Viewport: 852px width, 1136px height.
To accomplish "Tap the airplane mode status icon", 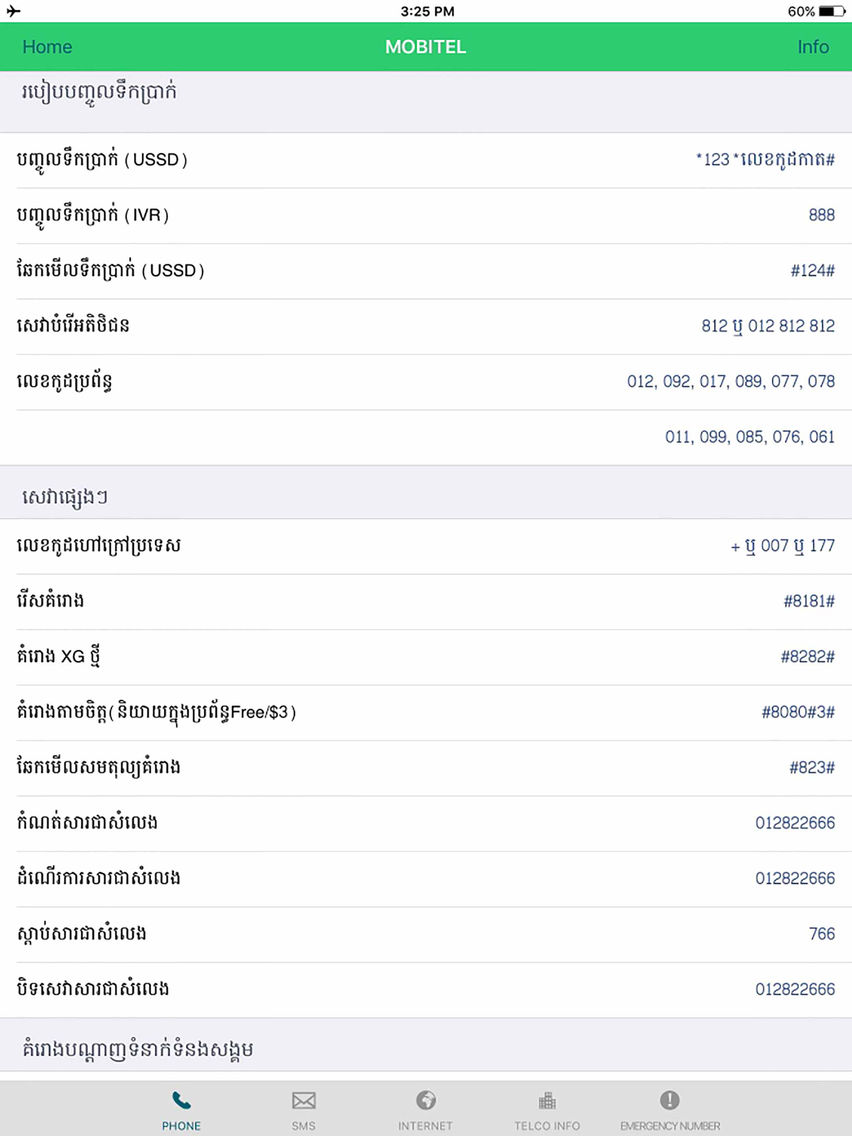I will 14,11.
